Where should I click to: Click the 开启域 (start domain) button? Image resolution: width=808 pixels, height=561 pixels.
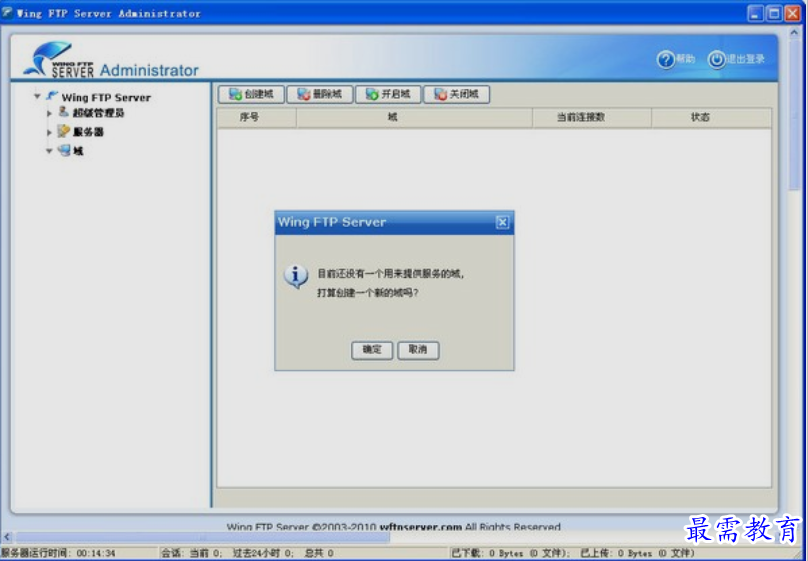[388, 94]
